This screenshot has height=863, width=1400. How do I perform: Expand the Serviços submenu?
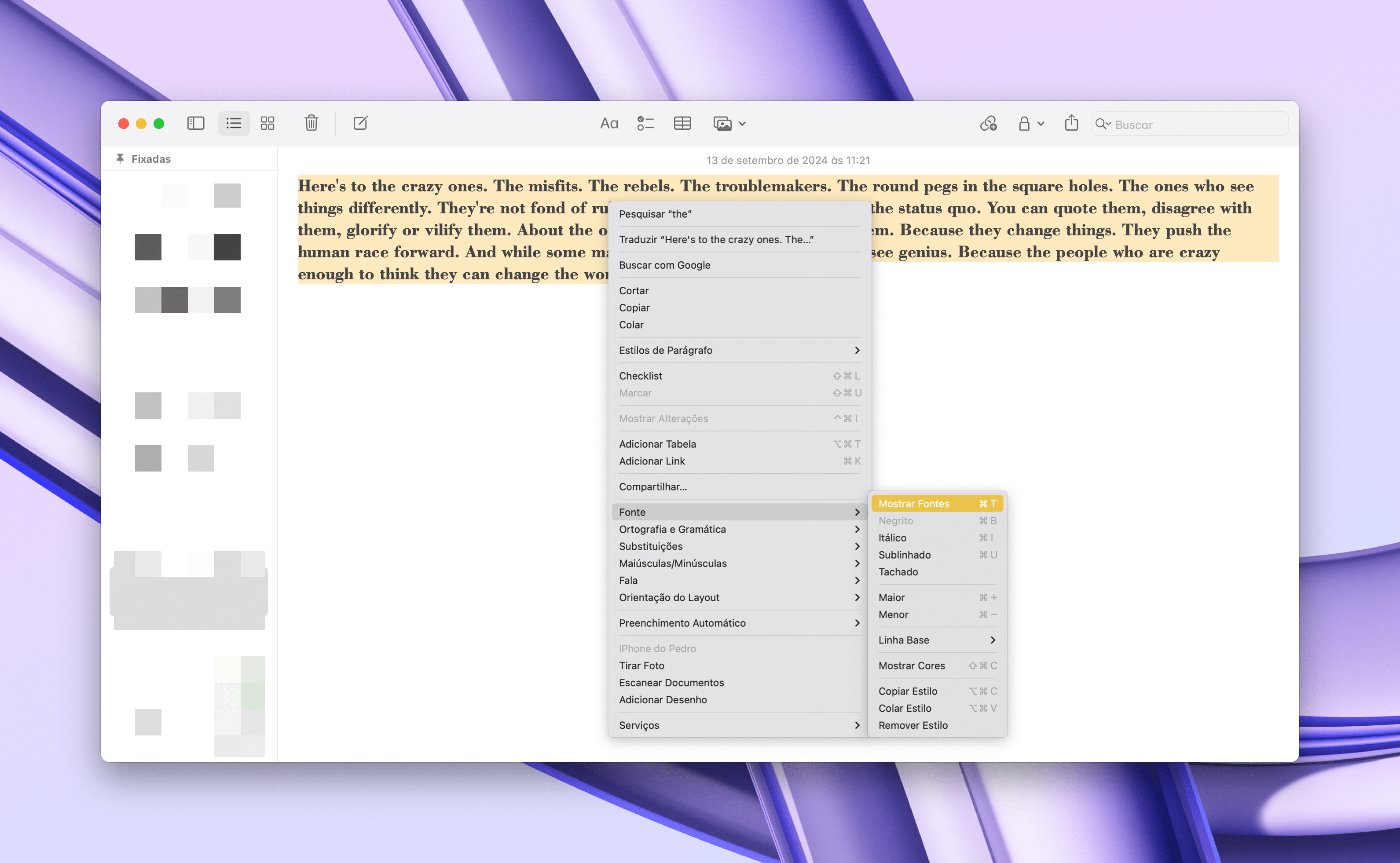[740, 725]
